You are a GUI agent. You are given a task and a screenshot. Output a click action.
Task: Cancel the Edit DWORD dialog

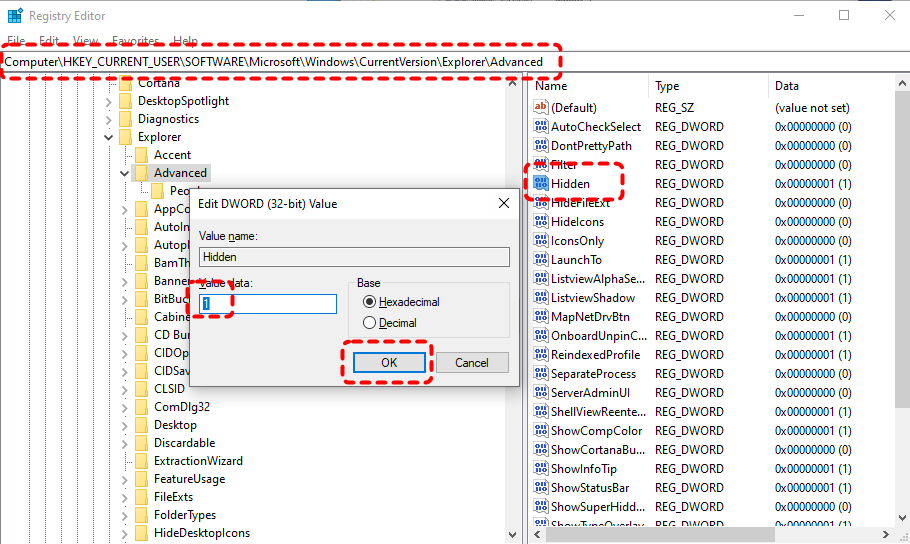click(472, 362)
